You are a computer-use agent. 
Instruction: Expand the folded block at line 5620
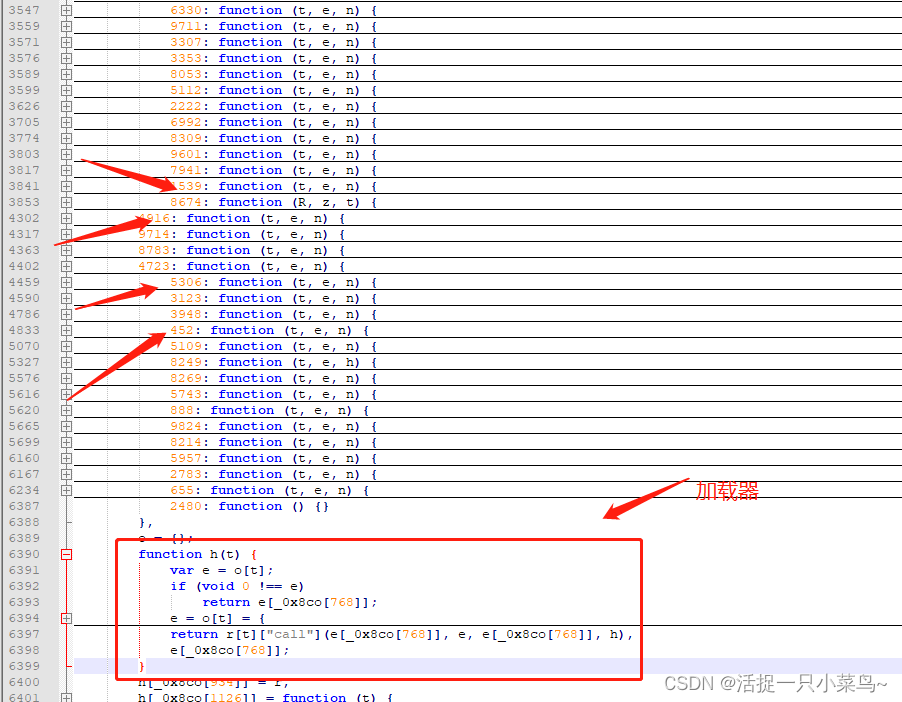(x=66, y=410)
